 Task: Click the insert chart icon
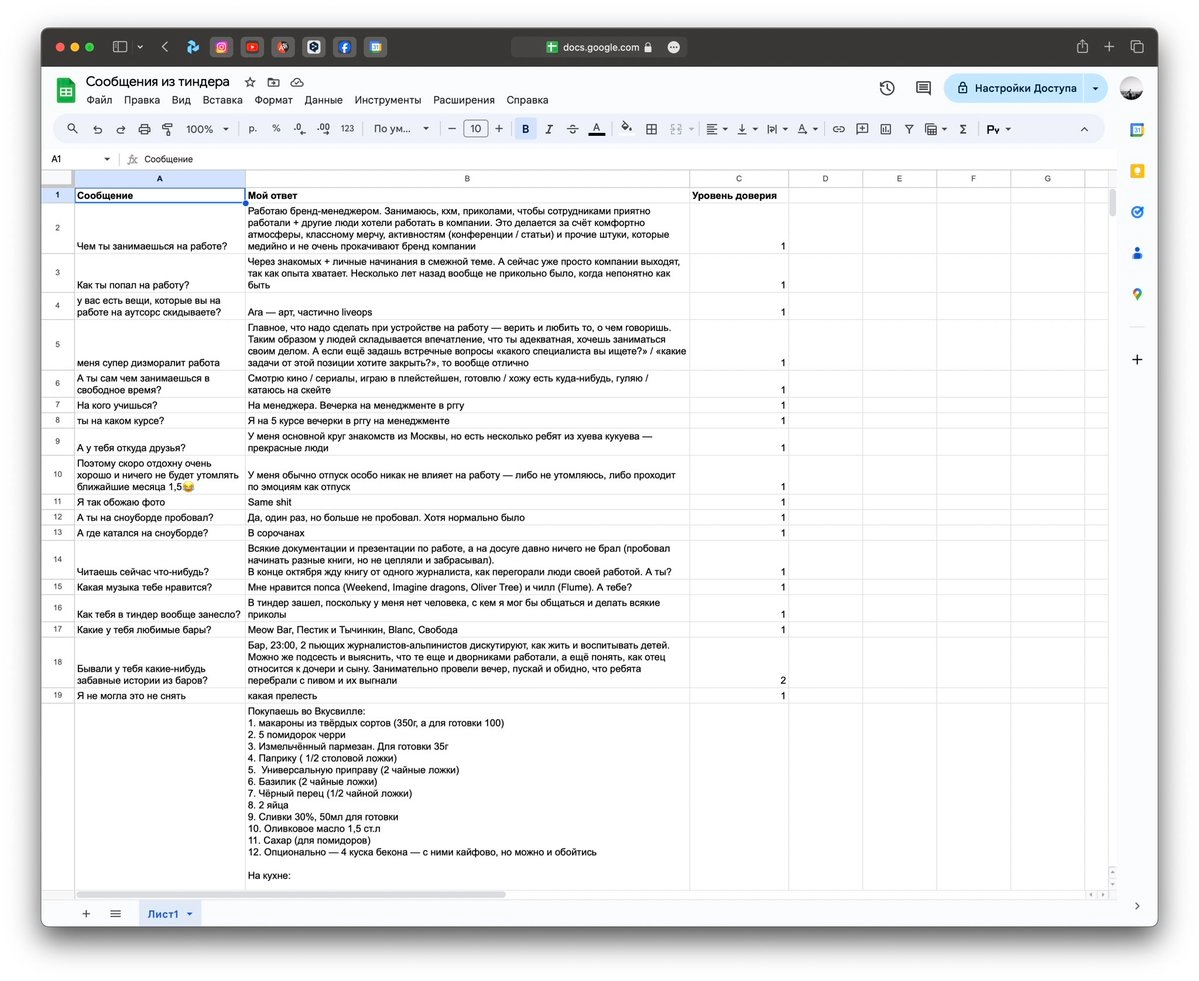click(x=885, y=129)
